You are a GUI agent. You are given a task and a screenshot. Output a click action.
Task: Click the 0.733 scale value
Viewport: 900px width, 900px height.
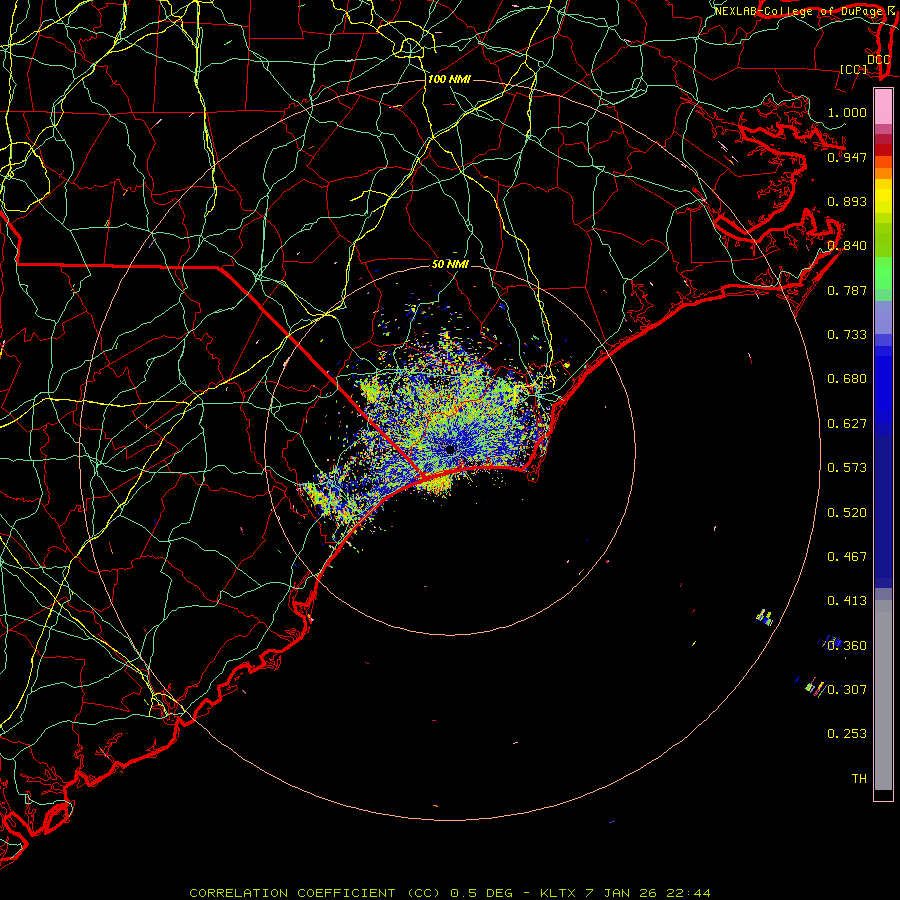click(847, 335)
